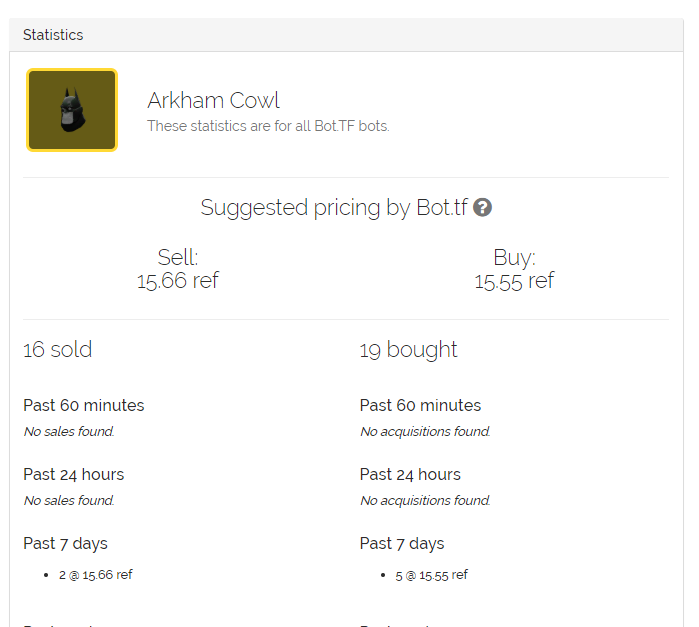The width and height of the screenshot is (699, 627).
Task: Click the 2 @ 15.66 ref entry
Action: (95, 575)
